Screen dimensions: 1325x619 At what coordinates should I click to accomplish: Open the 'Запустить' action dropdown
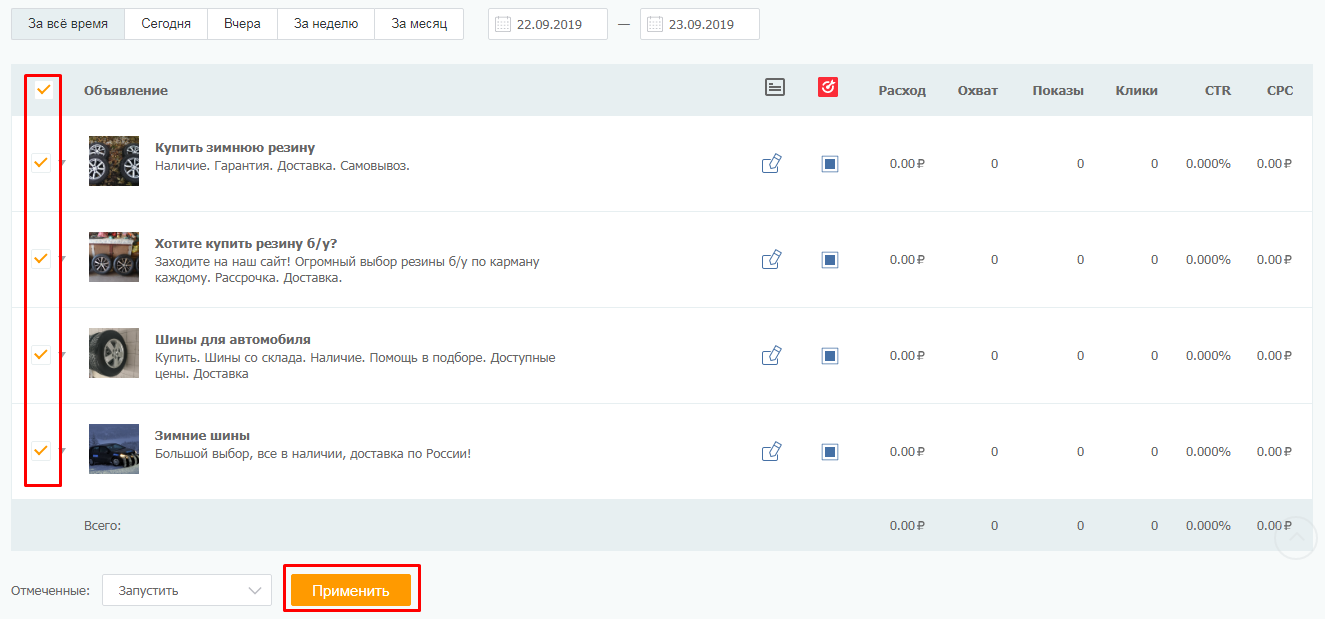pos(188,590)
